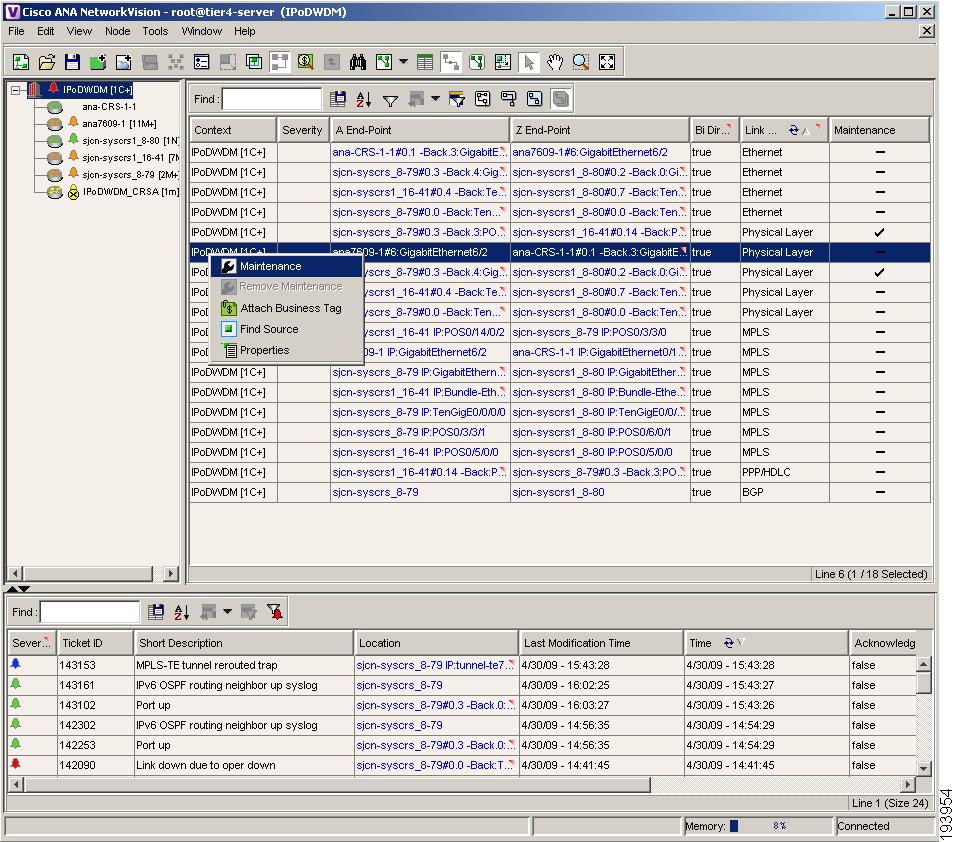Screen dimensions: 958x842
Task: Click the magnifier zoom selection tool
Action: coord(580,62)
